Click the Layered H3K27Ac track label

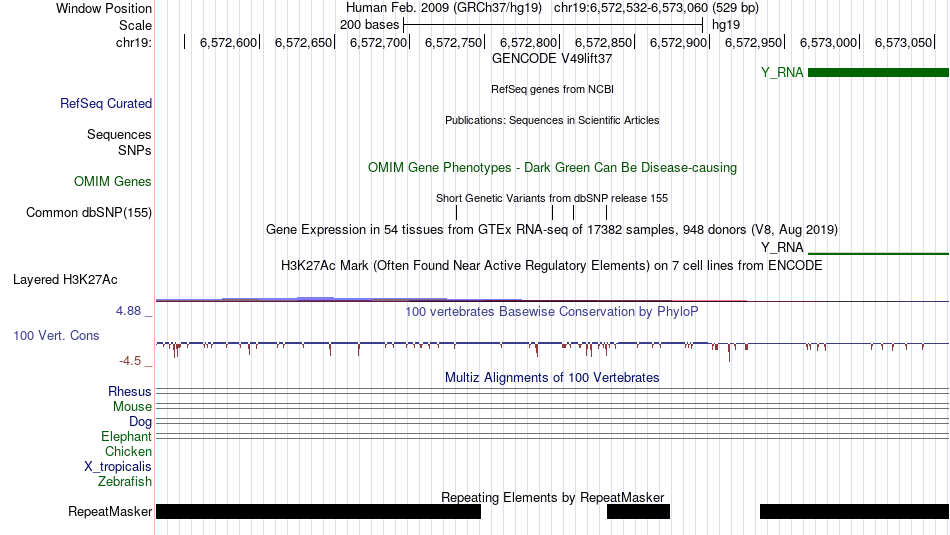tap(65, 279)
